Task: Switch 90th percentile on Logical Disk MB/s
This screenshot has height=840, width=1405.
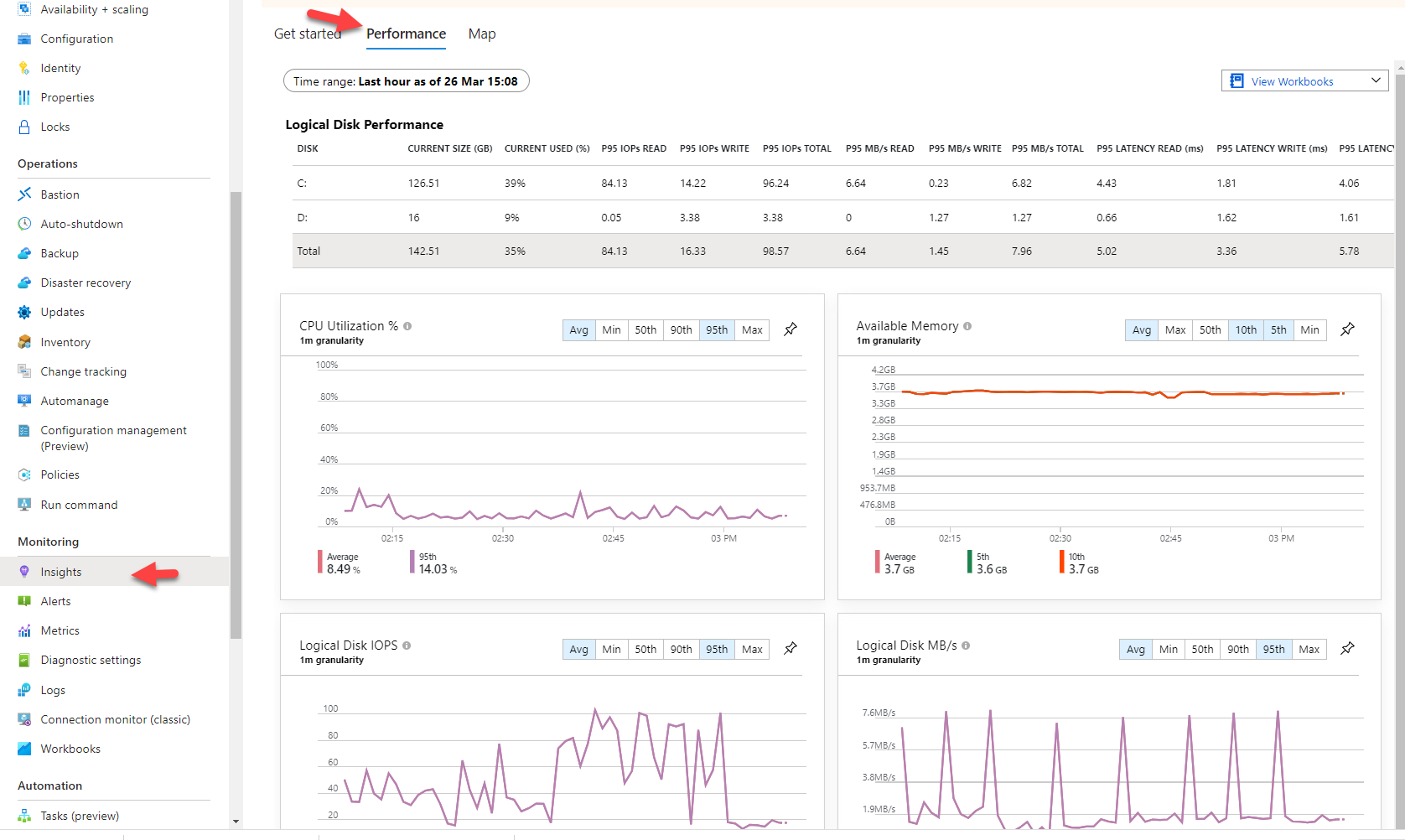Action: (x=1237, y=649)
